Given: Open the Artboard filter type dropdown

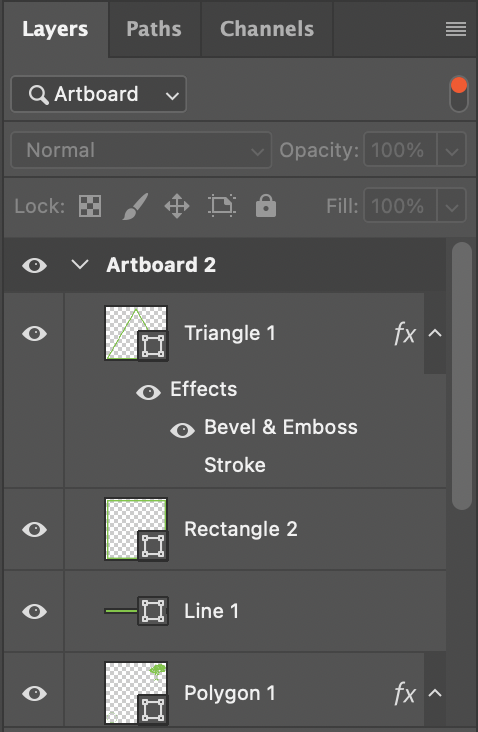Looking at the screenshot, I should (x=98, y=94).
